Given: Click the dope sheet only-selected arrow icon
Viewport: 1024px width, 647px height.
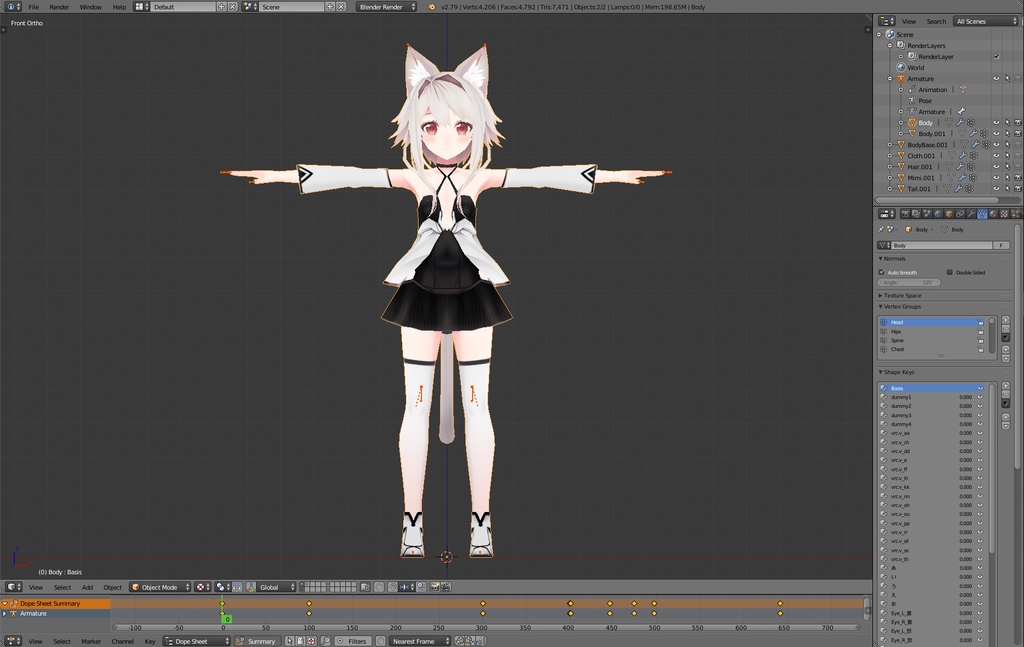Looking at the screenshot, I should [x=289, y=641].
